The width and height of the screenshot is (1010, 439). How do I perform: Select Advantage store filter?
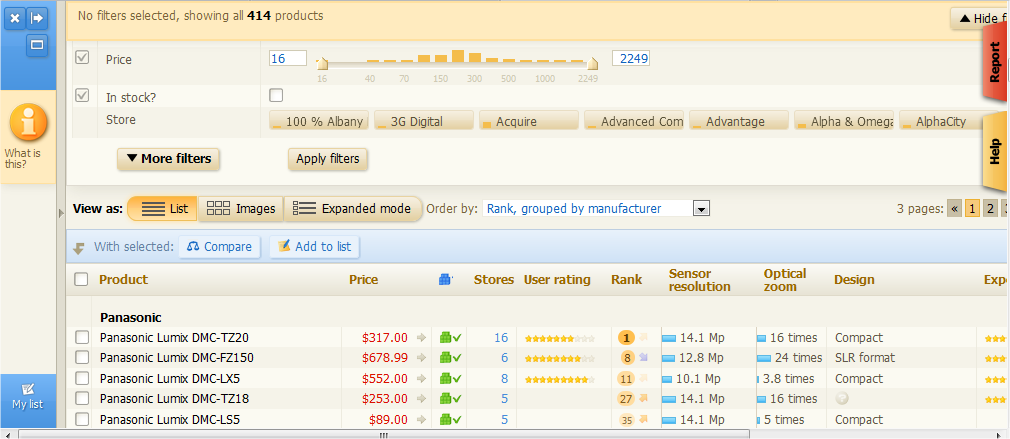739,120
